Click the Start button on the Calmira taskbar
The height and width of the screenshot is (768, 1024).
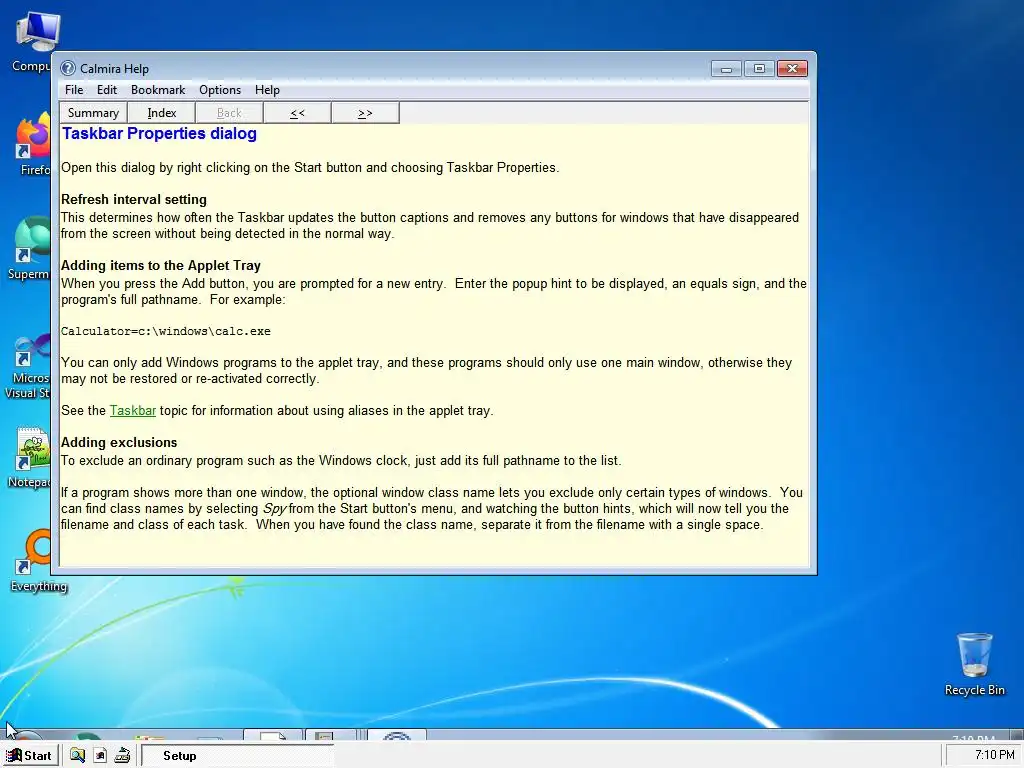[x=29, y=756]
